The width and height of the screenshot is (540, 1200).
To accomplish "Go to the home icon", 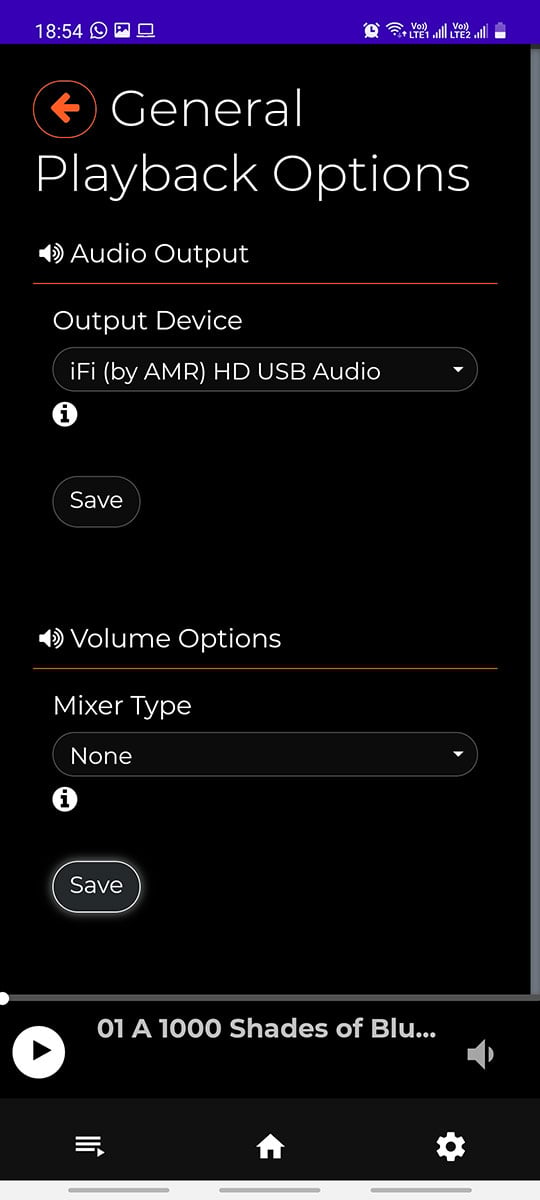I will pyautogui.click(x=270, y=1146).
